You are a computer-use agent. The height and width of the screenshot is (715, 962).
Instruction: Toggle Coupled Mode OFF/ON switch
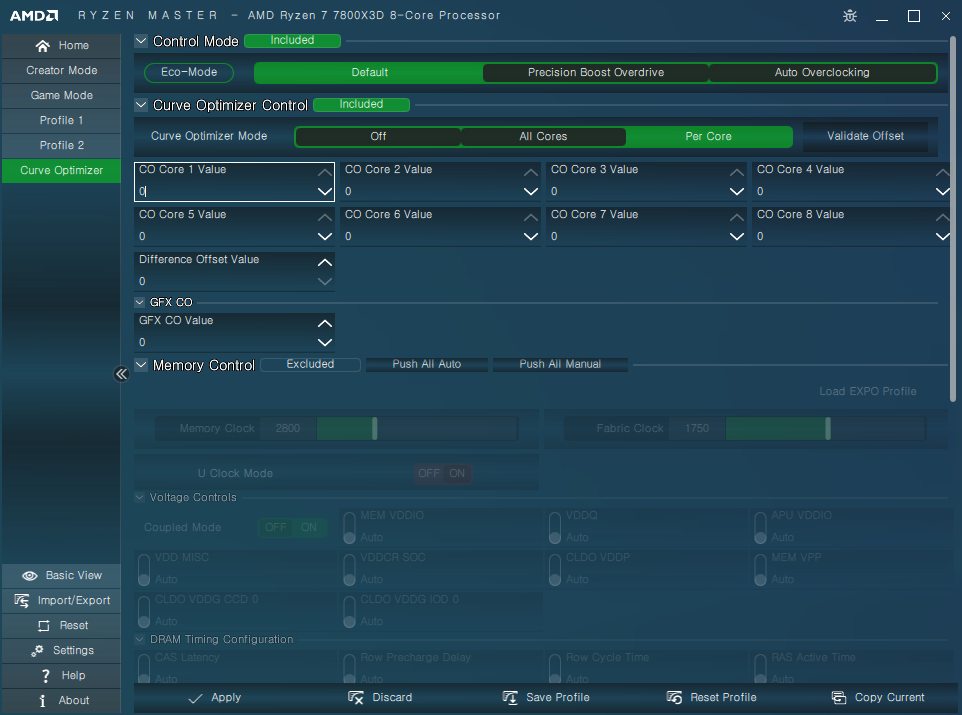click(x=292, y=527)
